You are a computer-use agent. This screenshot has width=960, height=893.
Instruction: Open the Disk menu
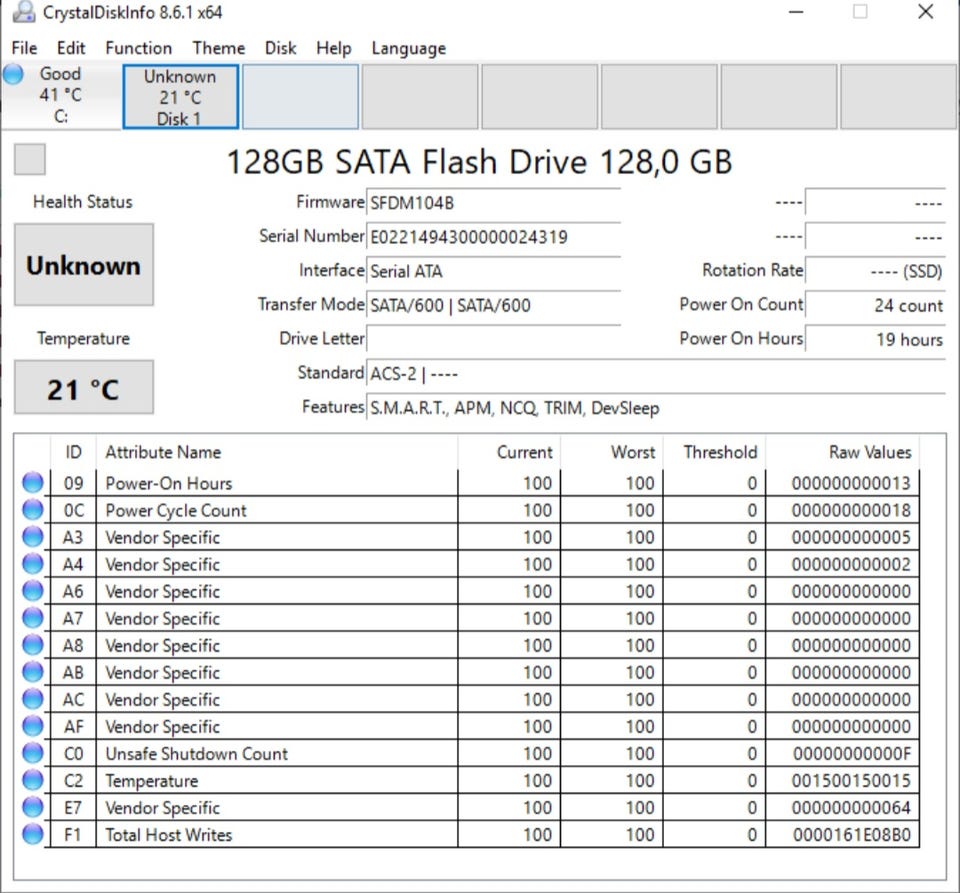coord(280,48)
